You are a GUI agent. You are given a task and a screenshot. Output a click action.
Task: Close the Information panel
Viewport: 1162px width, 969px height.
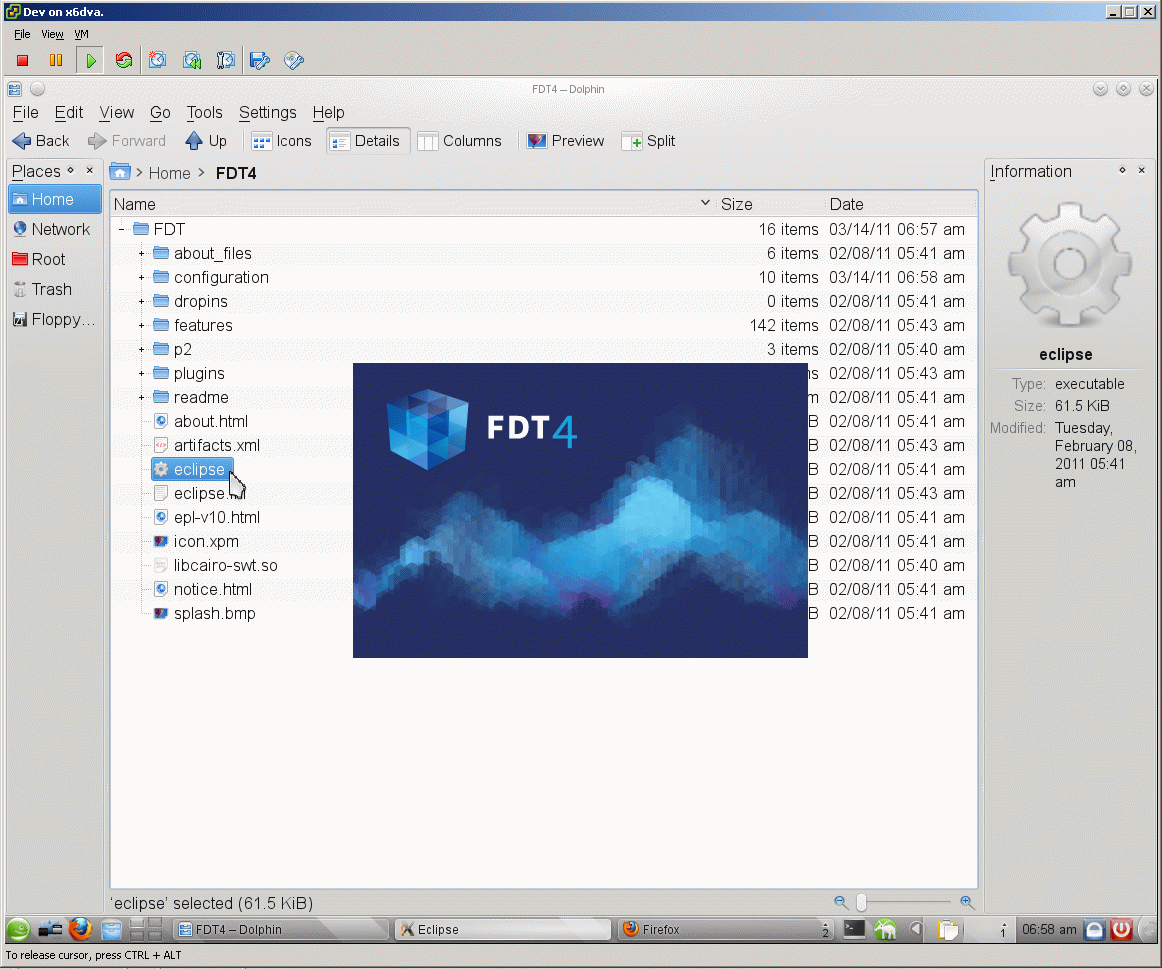click(x=1142, y=170)
